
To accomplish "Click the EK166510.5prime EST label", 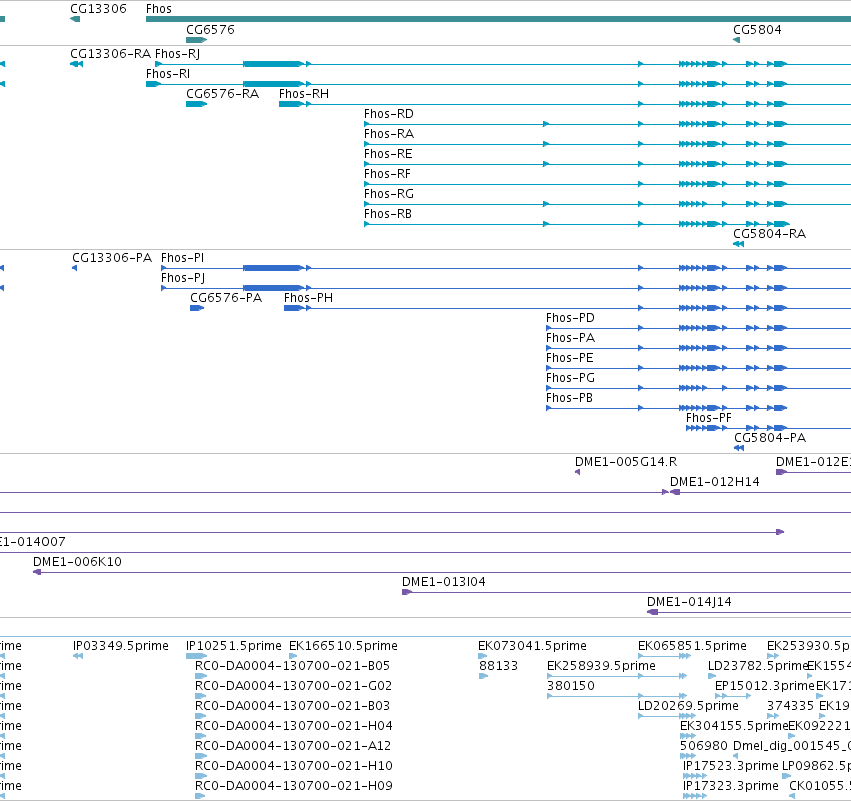I will point(343,646).
